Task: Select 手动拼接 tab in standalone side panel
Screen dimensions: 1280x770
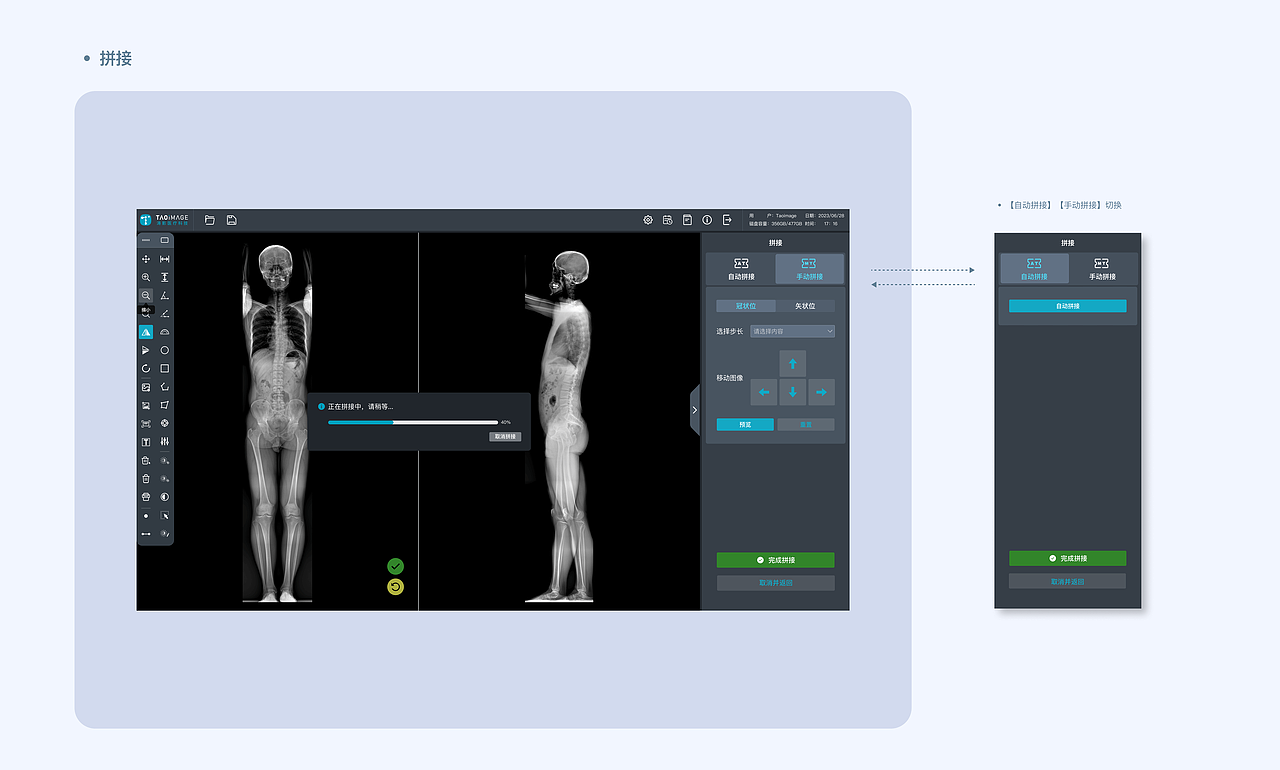Action: [1102, 269]
